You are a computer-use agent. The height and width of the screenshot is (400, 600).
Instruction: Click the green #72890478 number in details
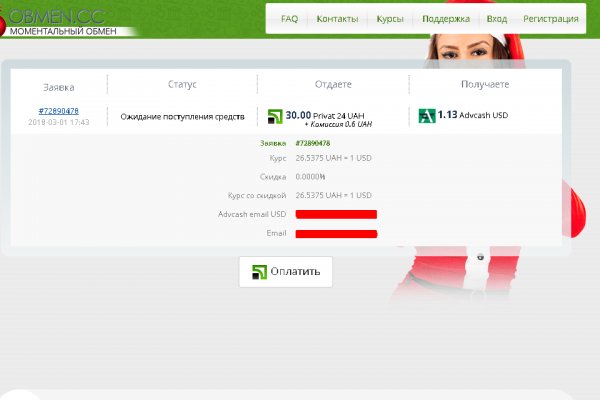(313, 143)
